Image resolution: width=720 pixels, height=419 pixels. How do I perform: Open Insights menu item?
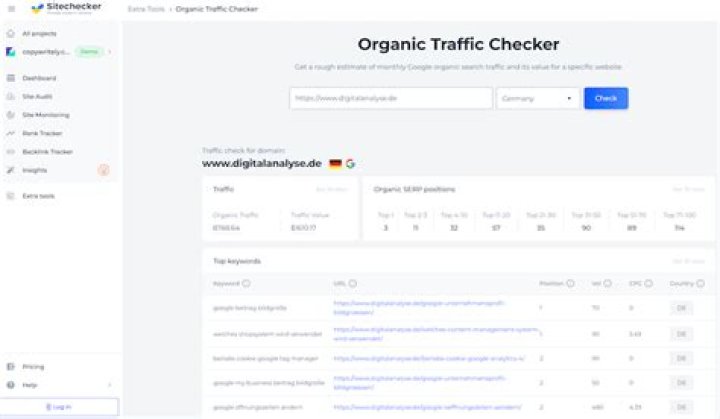point(34,170)
